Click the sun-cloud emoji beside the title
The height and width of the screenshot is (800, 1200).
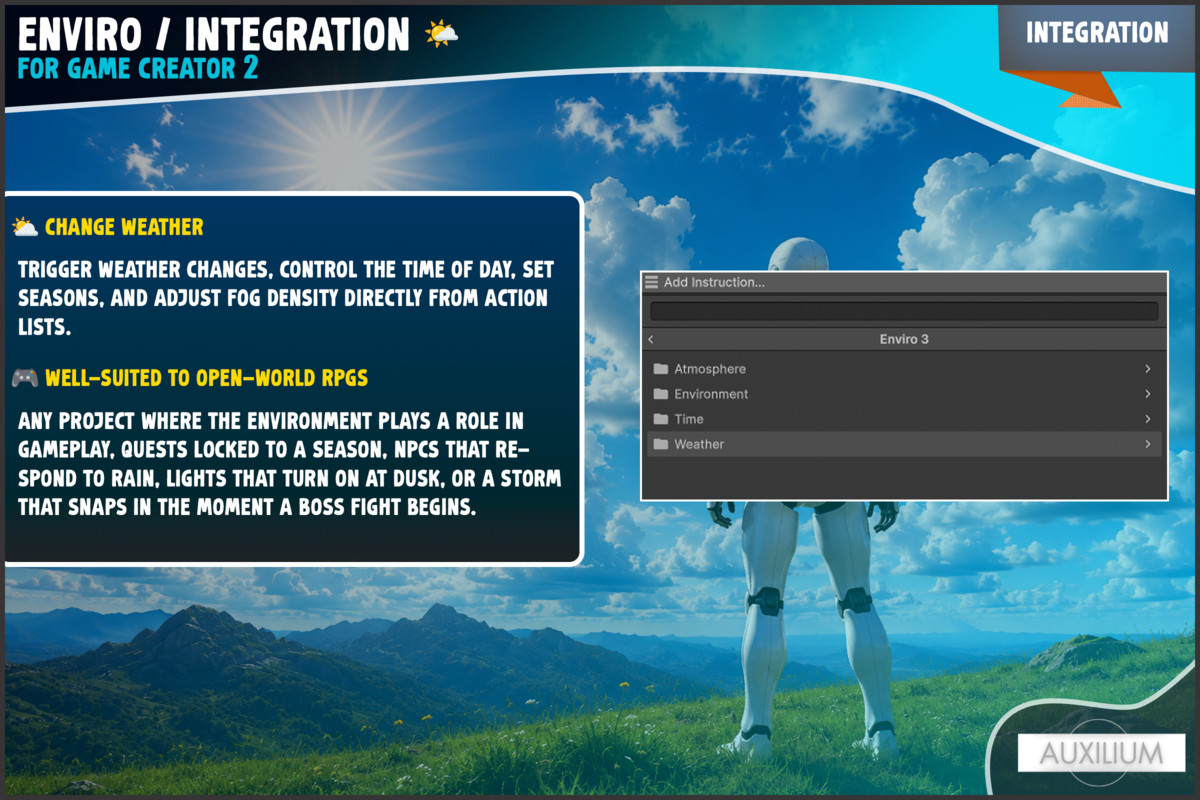pyautogui.click(x=441, y=34)
